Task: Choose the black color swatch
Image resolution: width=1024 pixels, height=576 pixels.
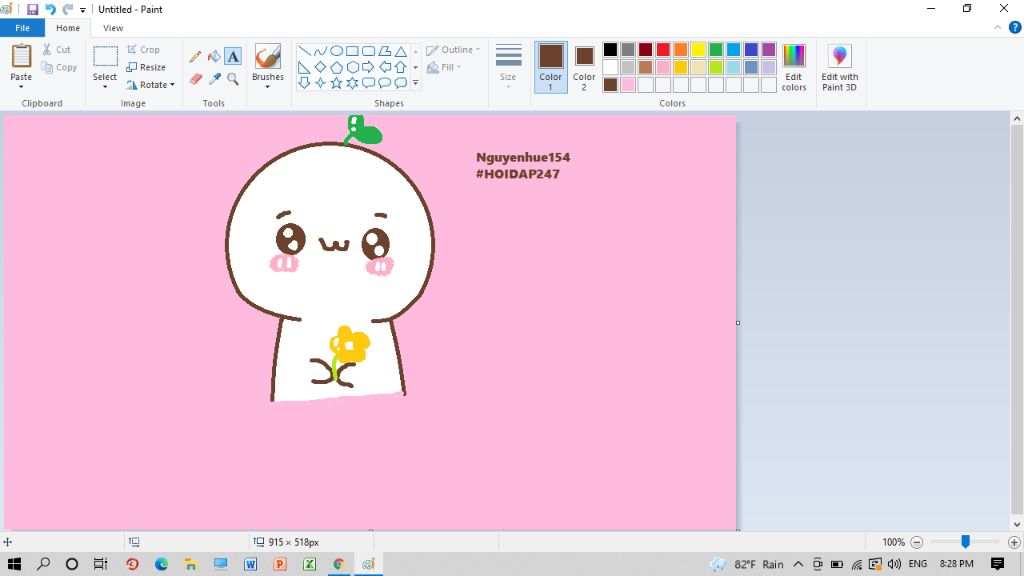Action: point(610,50)
